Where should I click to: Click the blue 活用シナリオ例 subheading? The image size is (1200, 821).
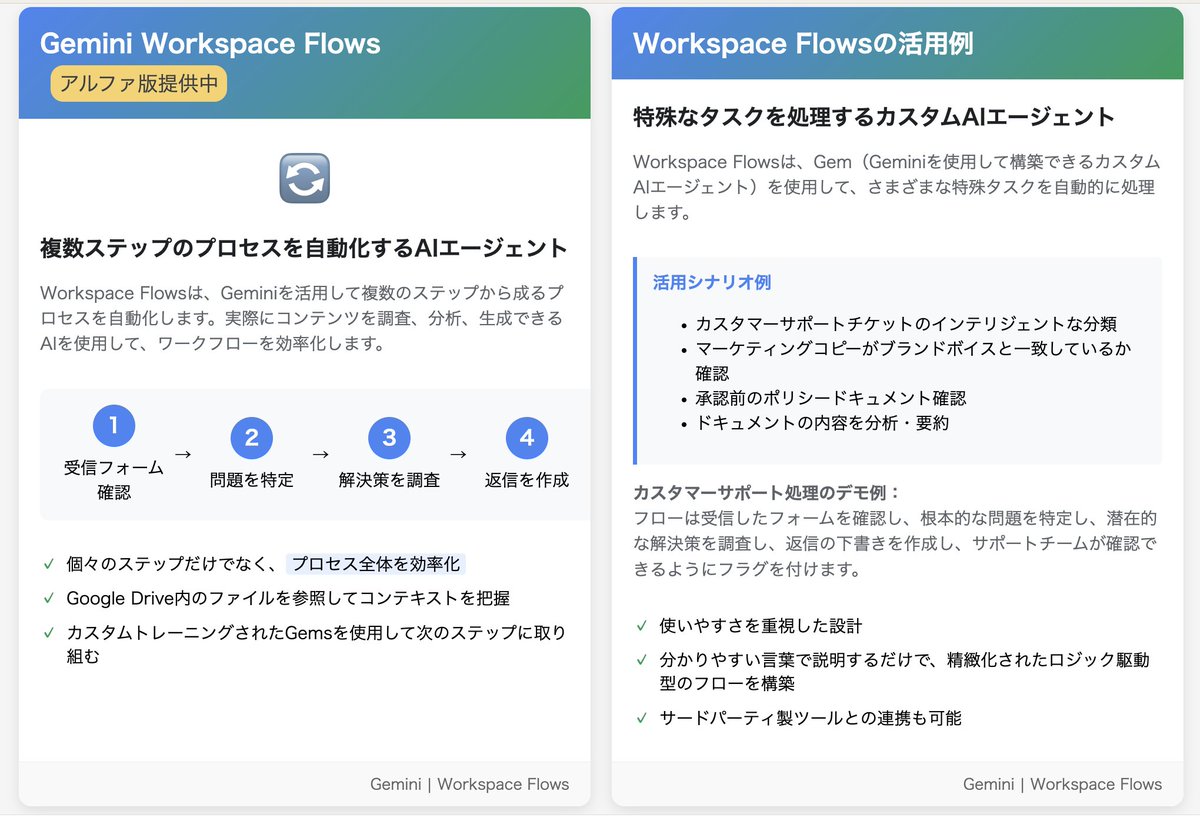[712, 283]
